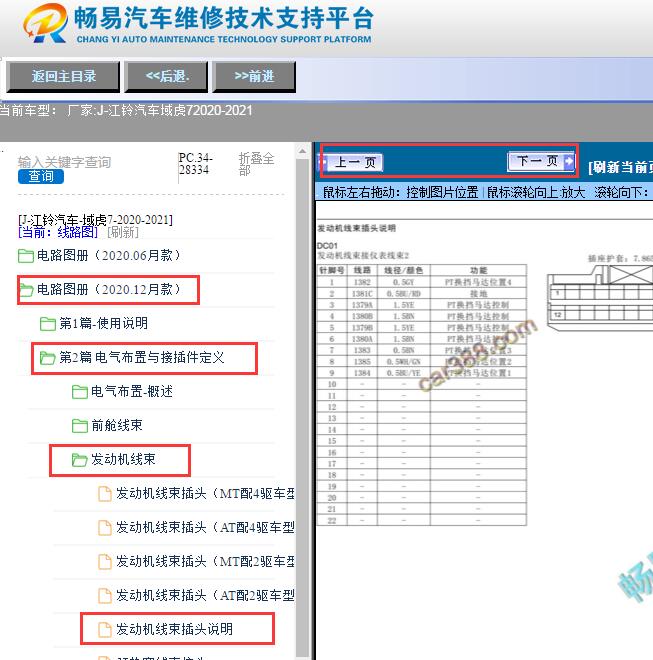The height and width of the screenshot is (660, 653).
Task: Click document icon of AT配4驱车型 entry
Action: [x=104, y=528]
